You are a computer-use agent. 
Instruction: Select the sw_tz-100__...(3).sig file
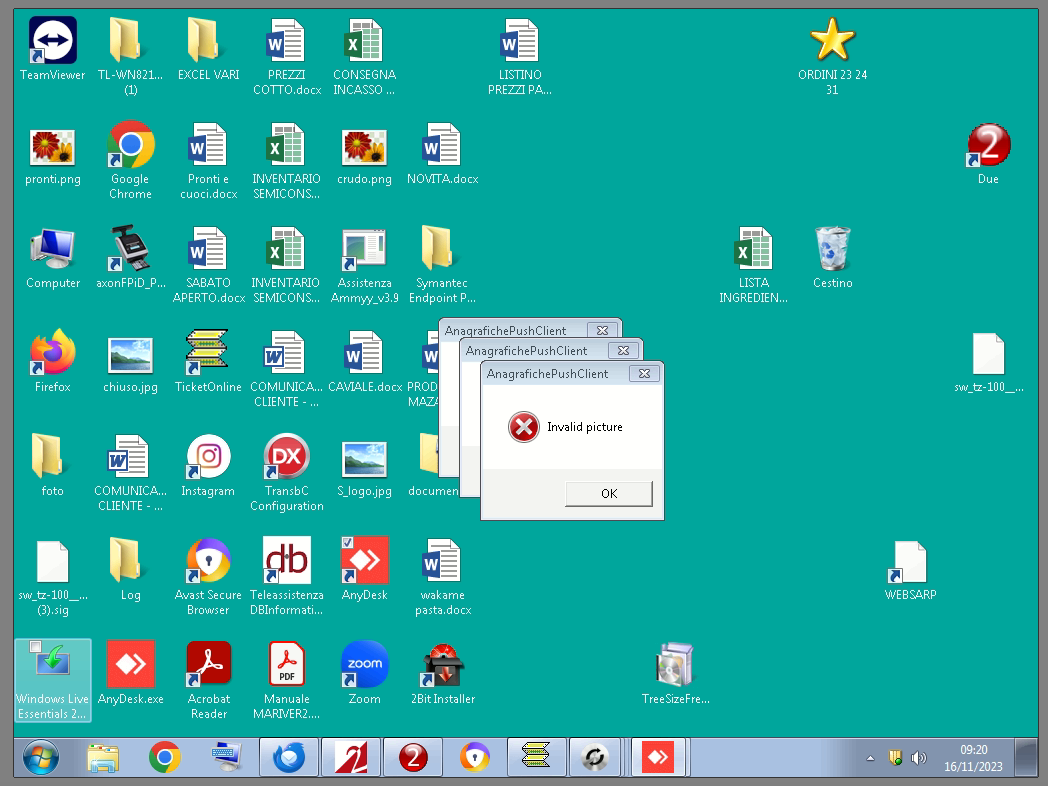53,577
